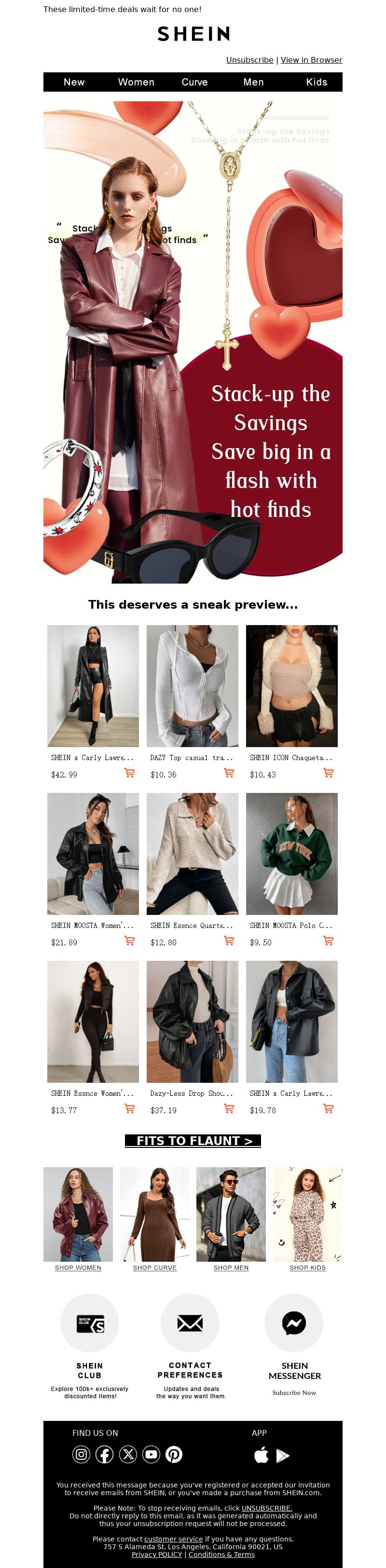Open the Pinterest icon in footer
386x1568 pixels.
pyautogui.click(x=174, y=1454)
